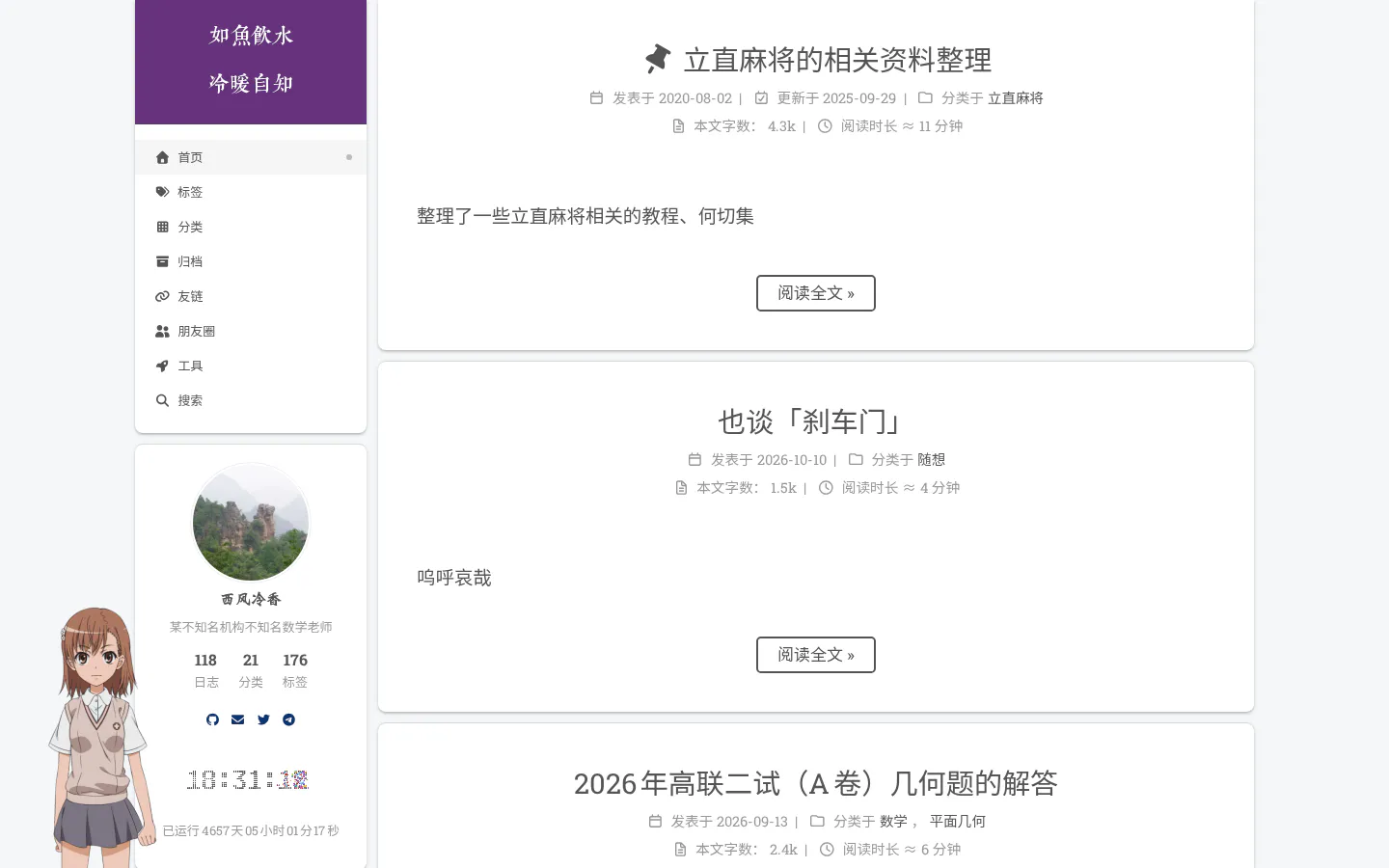Screen dimensions: 1389x868
Task: Select 友链 in the sidebar menu
Action: coord(251,296)
